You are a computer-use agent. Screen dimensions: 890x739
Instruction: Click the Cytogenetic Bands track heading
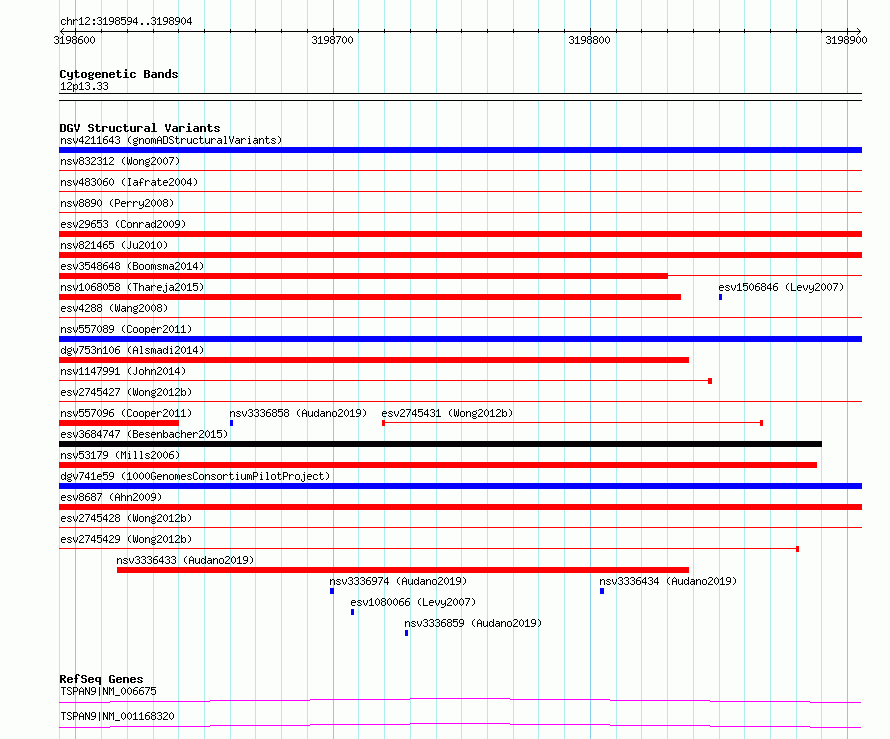(x=119, y=74)
